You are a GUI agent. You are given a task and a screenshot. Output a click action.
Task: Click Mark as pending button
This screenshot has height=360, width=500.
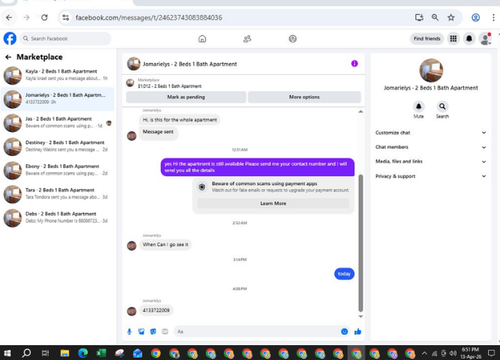[x=186, y=97]
